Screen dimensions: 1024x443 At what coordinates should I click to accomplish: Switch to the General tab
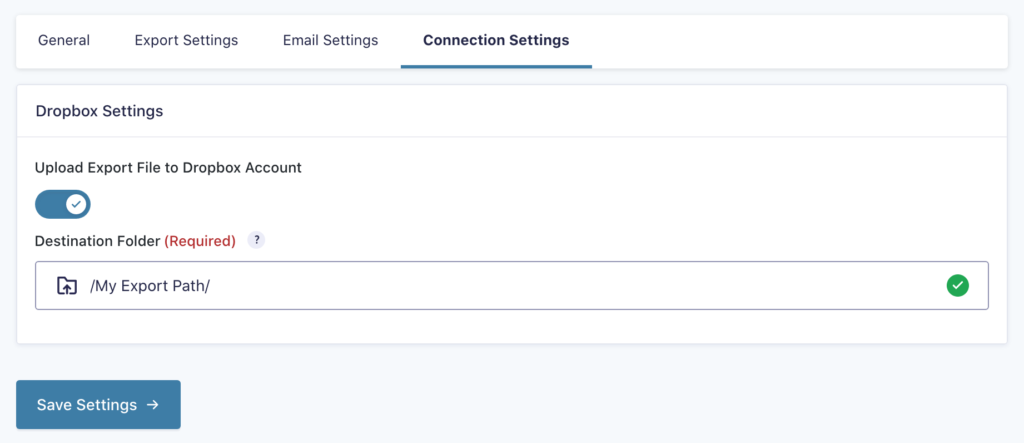64,41
